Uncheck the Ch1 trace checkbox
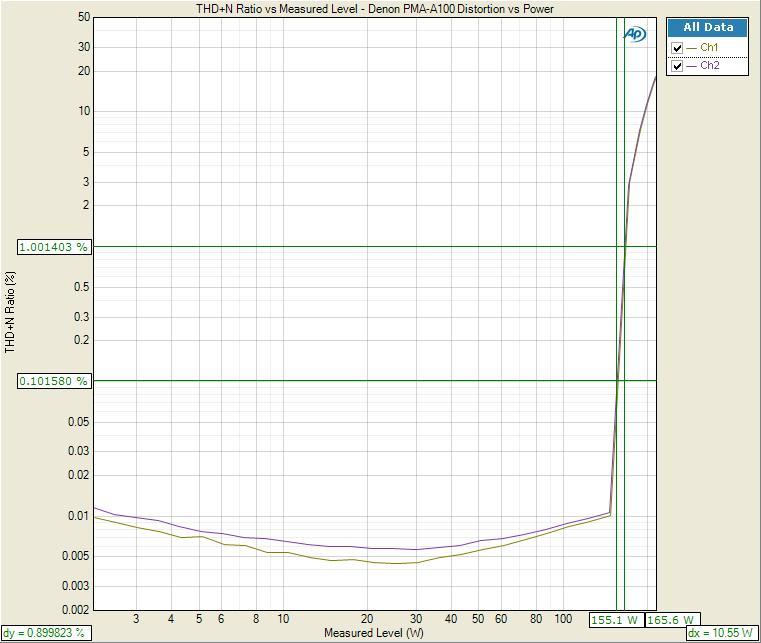The height and width of the screenshot is (643, 761). pyautogui.click(x=678, y=48)
